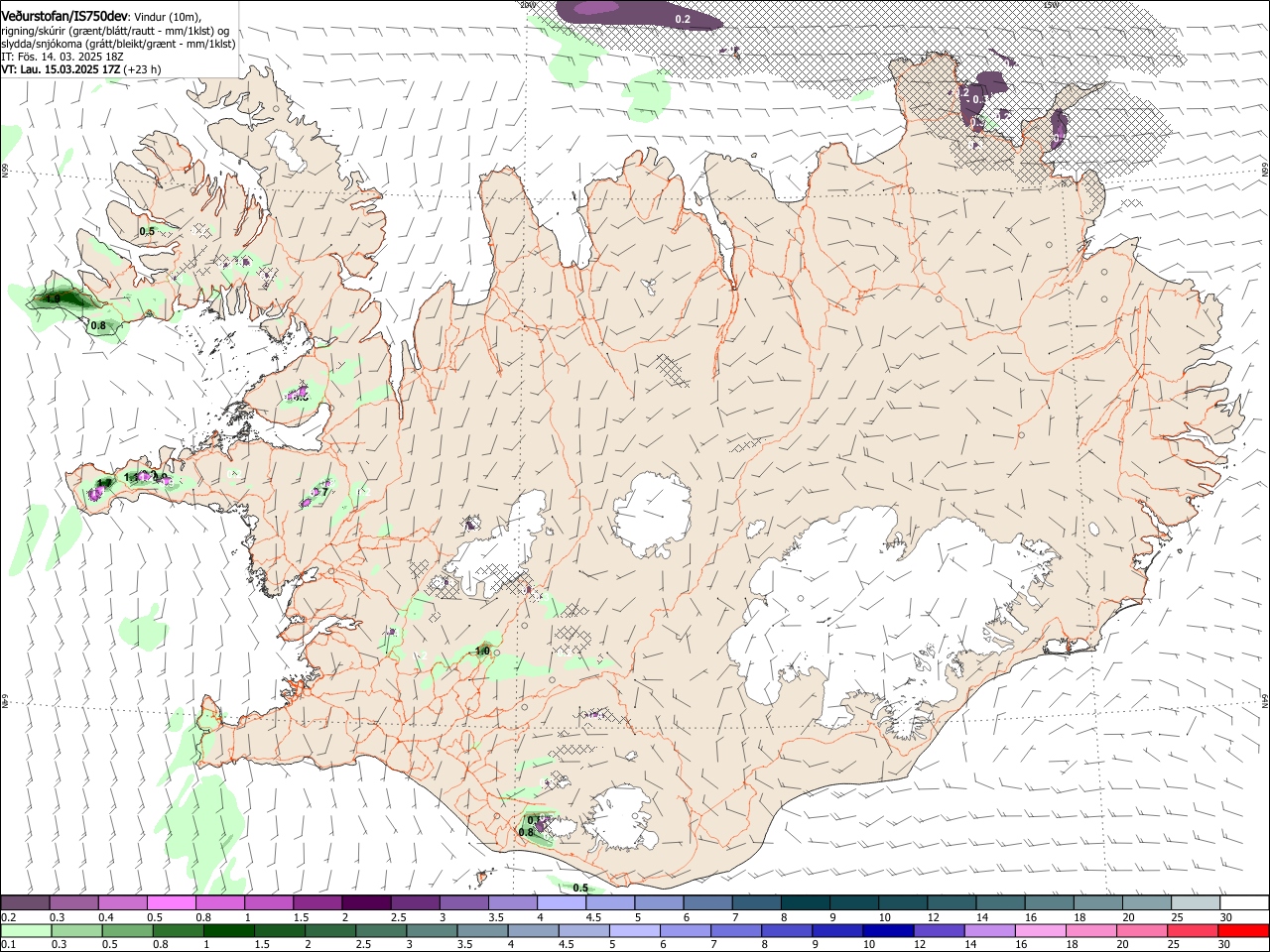Screen dimensions: 1270x952
Task: Click the '(+23 h)' forecast offset text
Action: pos(143,69)
